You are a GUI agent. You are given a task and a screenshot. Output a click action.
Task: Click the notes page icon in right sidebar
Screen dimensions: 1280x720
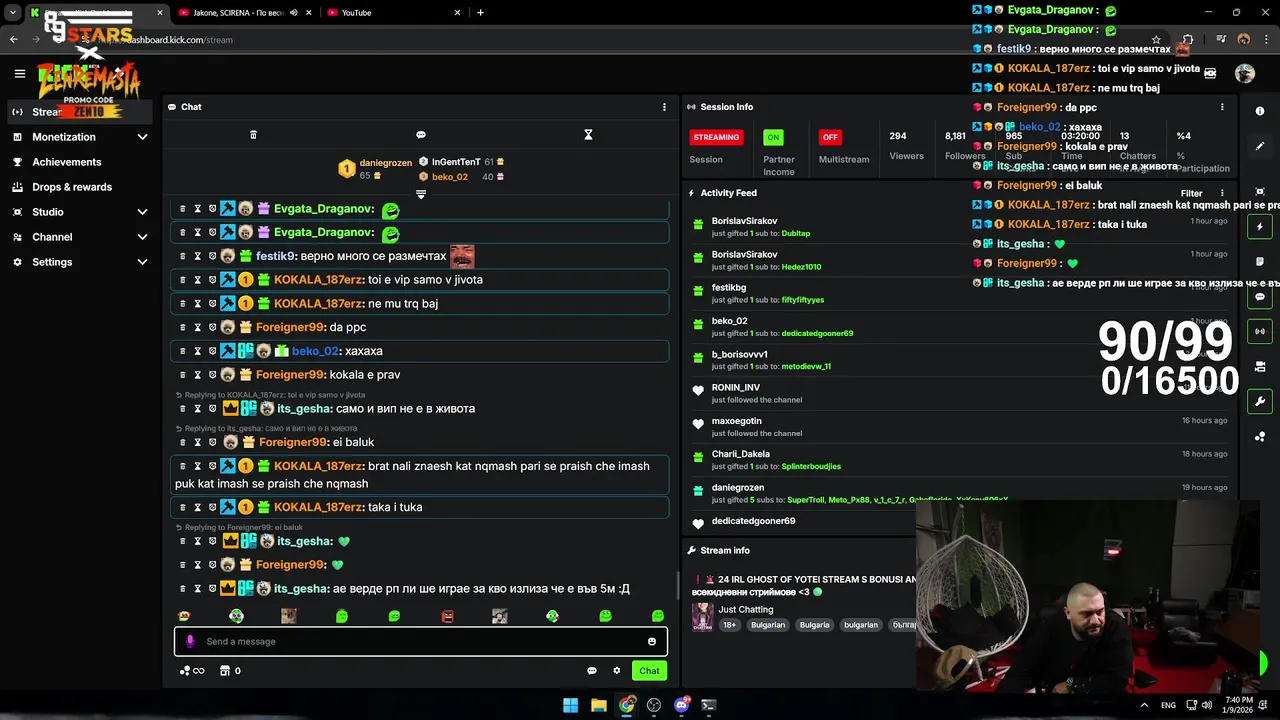coord(1260,262)
